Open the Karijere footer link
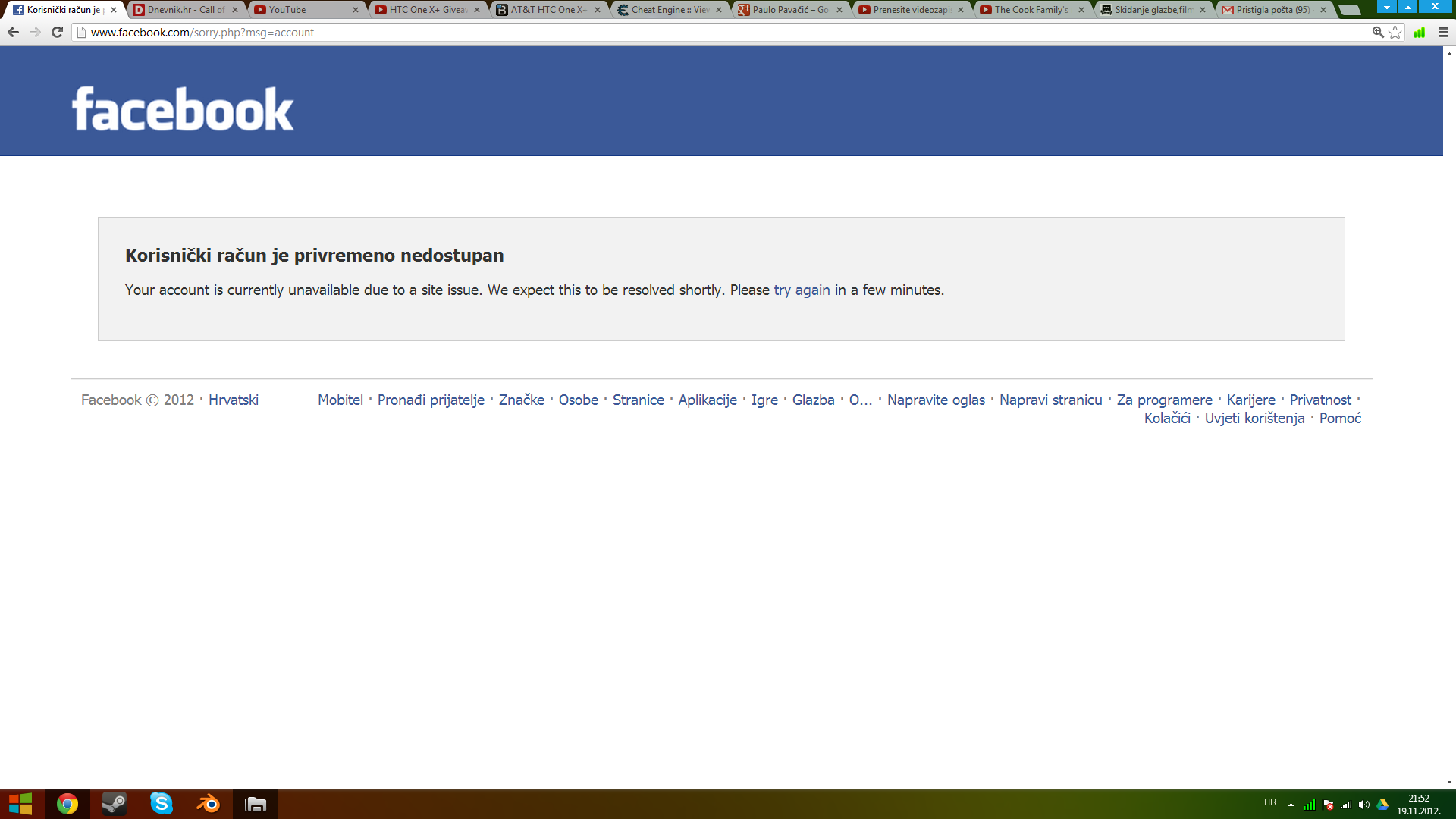The height and width of the screenshot is (819, 1456). (1251, 400)
